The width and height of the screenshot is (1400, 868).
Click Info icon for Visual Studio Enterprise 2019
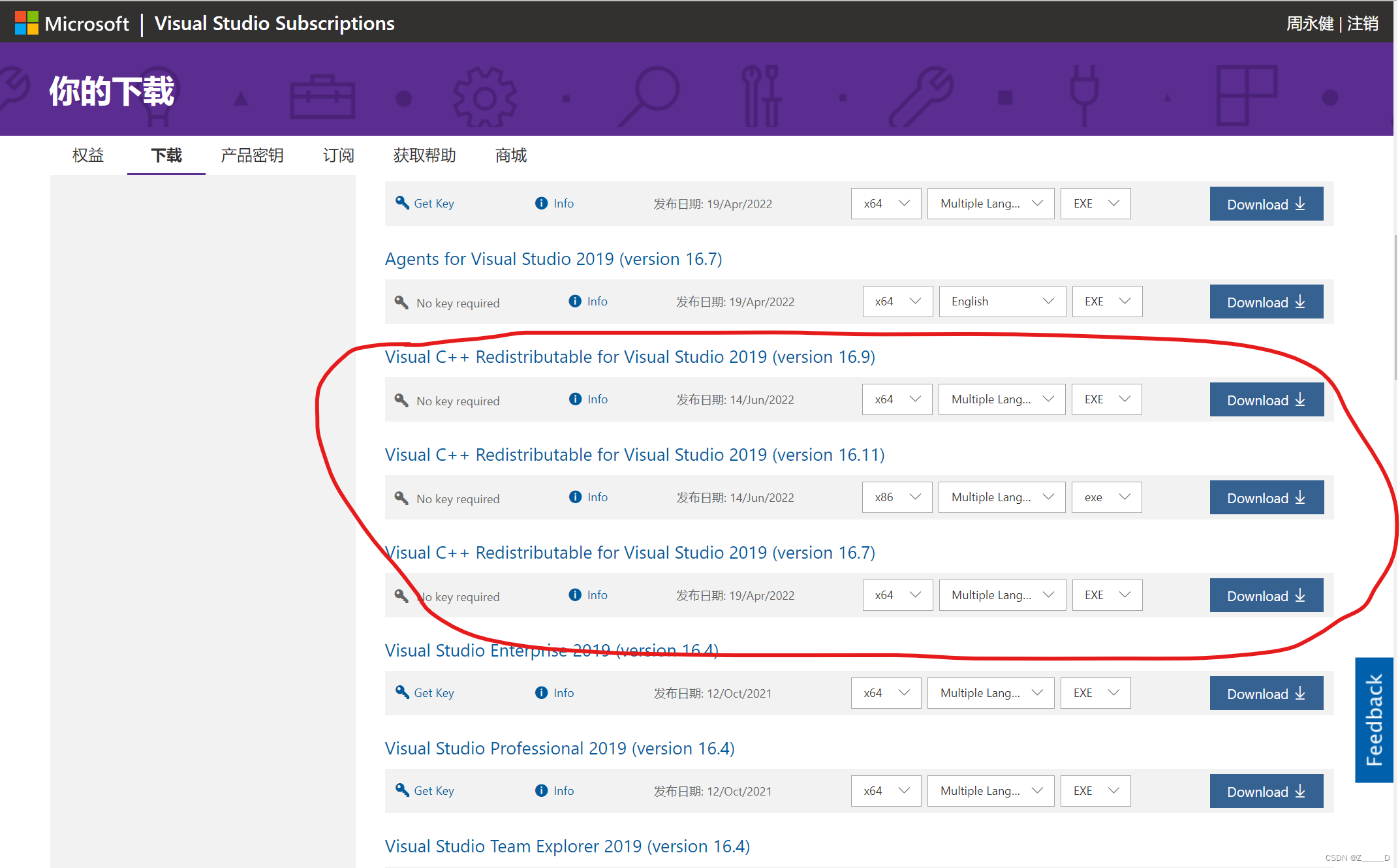[541, 692]
